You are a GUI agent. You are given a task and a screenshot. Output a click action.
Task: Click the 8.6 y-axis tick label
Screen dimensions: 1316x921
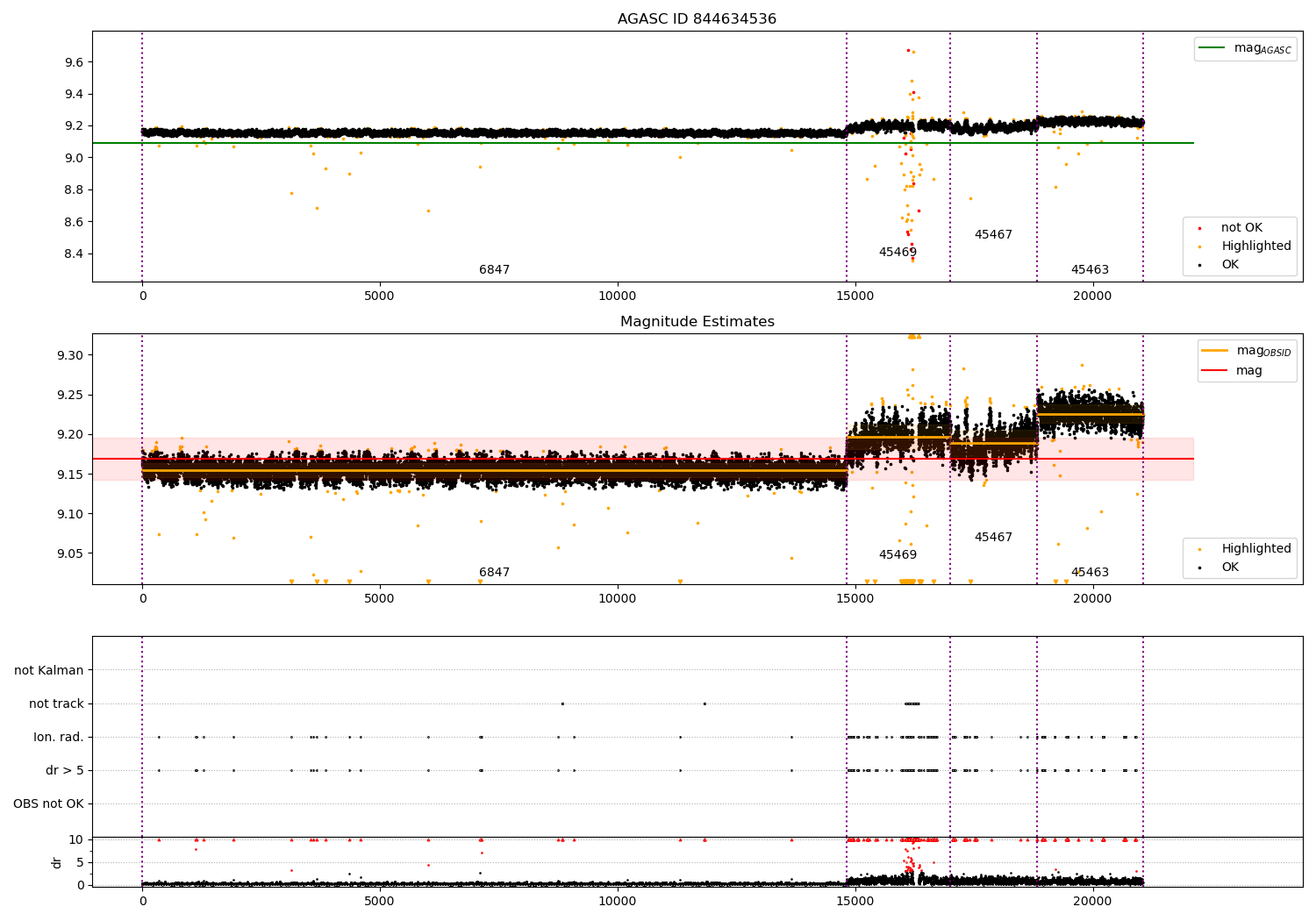click(74, 222)
